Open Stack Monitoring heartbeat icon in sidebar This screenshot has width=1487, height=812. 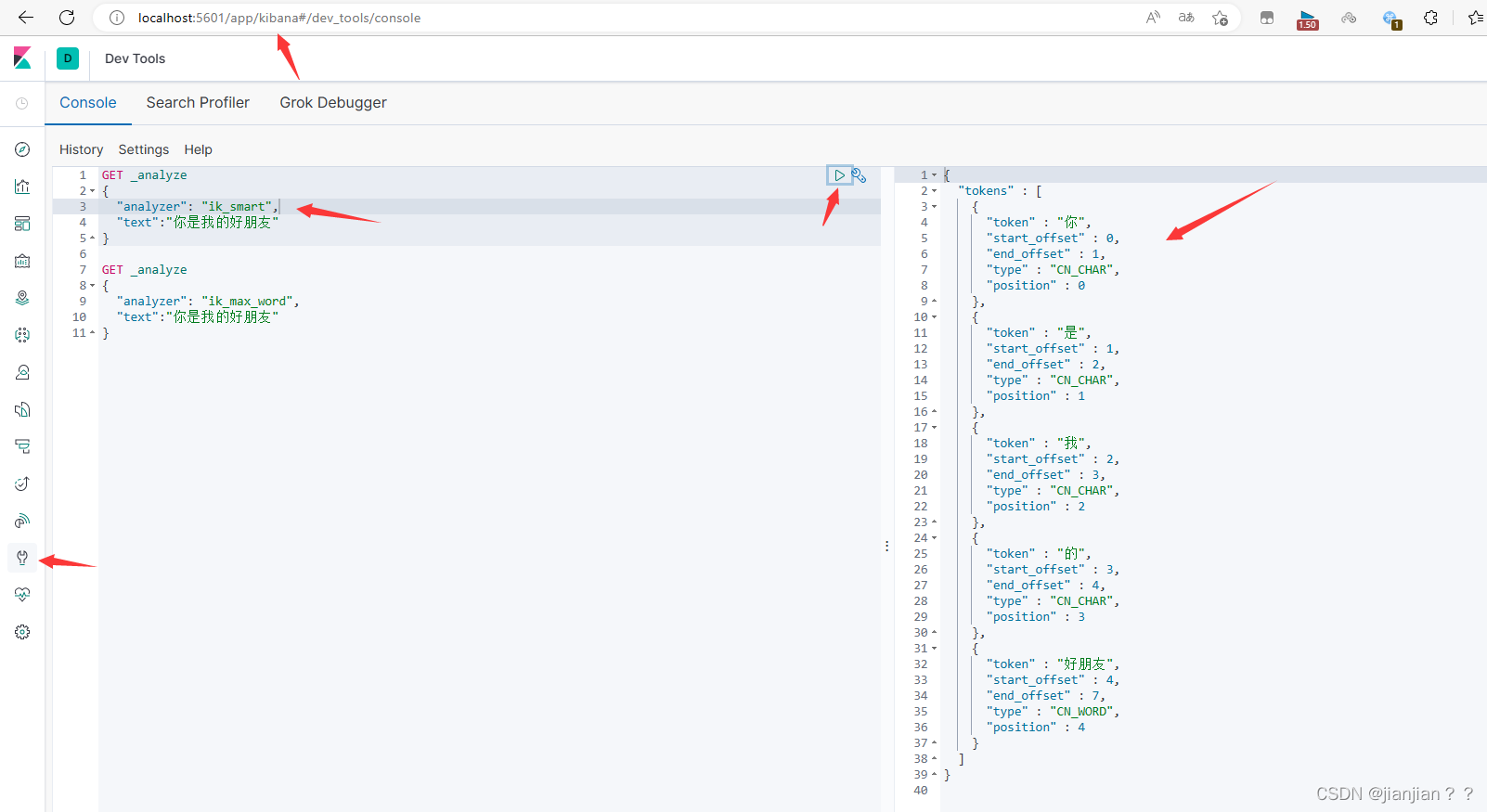(x=22, y=595)
